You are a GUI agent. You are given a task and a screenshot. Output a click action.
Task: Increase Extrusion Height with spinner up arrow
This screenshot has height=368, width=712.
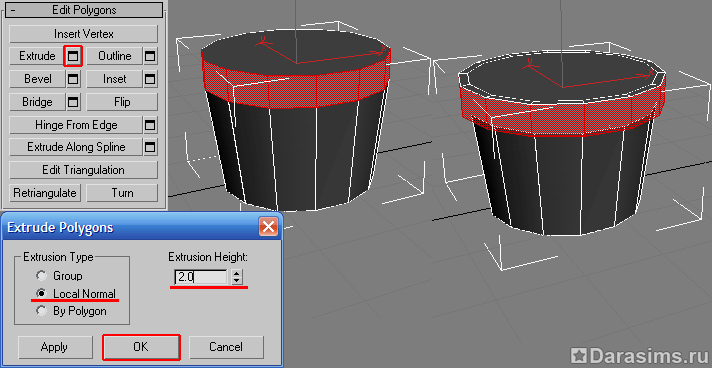pyautogui.click(x=236, y=273)
